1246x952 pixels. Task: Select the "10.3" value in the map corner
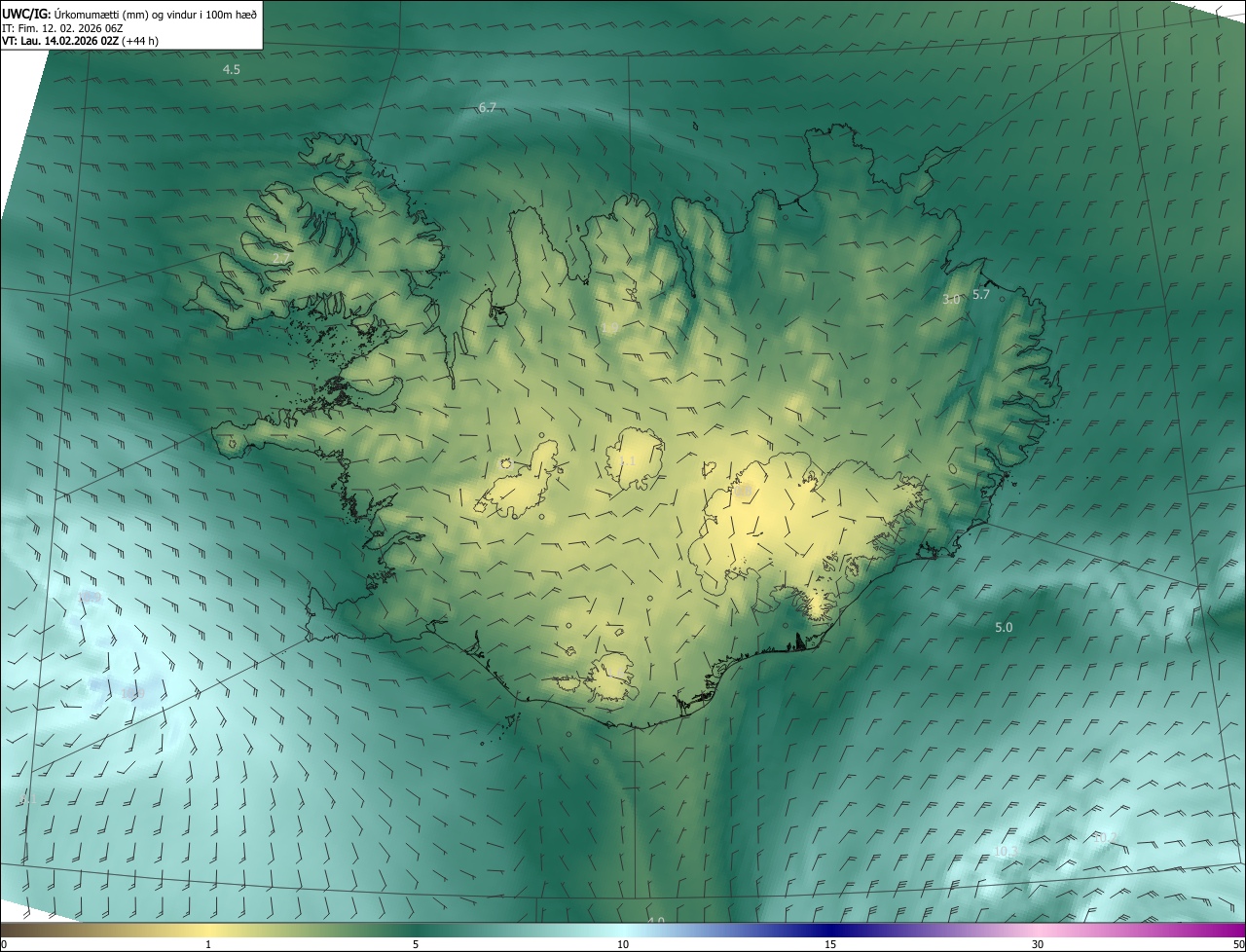(1006, 852)
